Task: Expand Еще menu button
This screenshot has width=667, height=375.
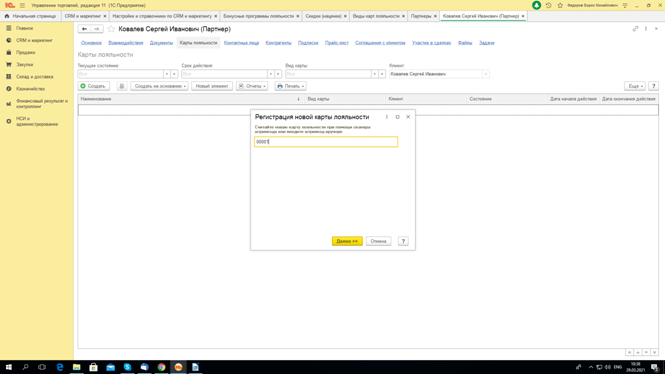Action: point(635,86)
